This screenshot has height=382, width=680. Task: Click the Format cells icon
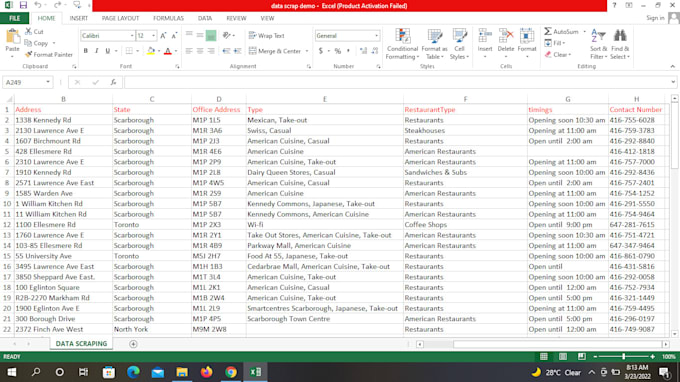coord(527,36)
